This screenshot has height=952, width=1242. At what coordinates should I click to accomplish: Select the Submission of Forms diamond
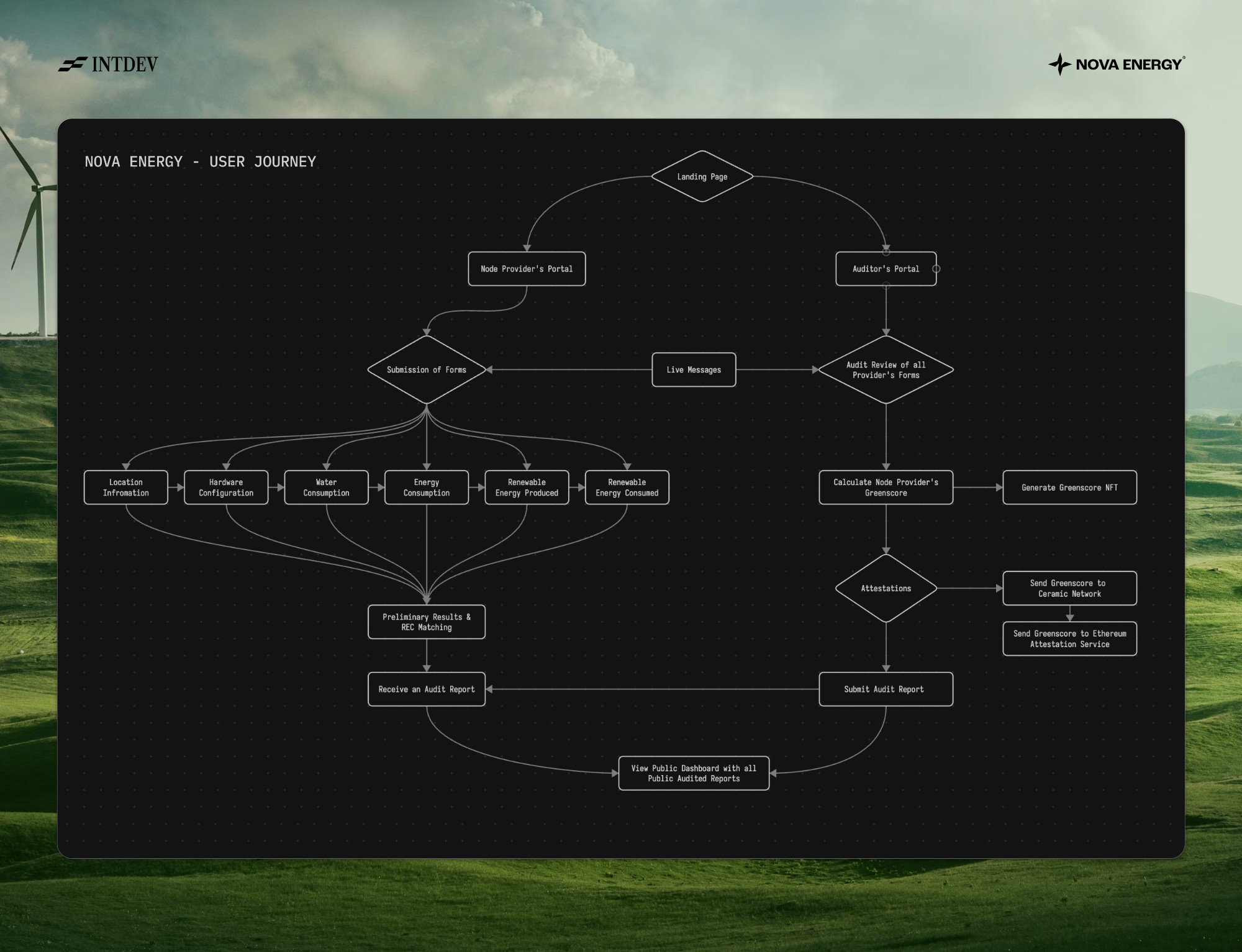click(426, 369)
